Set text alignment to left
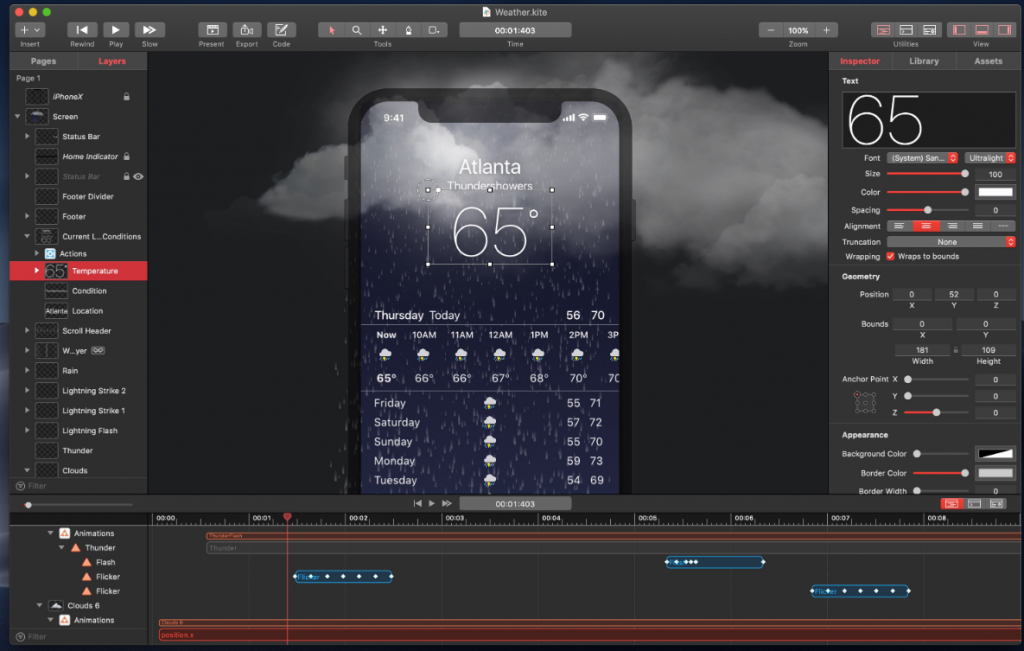Screen dimensions: 1024x651 [x=899, y=226]
